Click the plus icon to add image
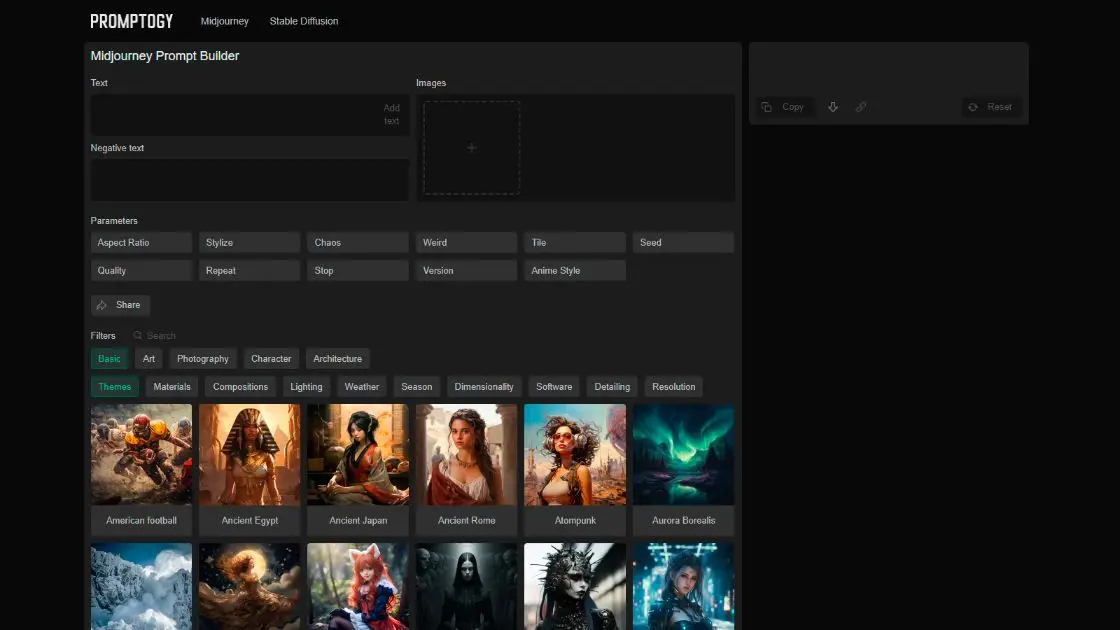This screenshot has height=630, width=1120. coord(471,148)
